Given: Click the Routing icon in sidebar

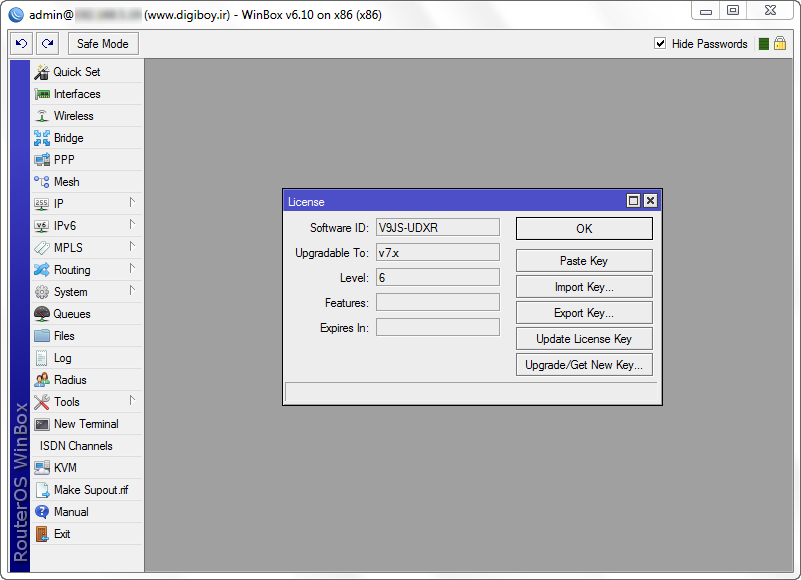Looking at the screenshot, I should tap(42, 270).
